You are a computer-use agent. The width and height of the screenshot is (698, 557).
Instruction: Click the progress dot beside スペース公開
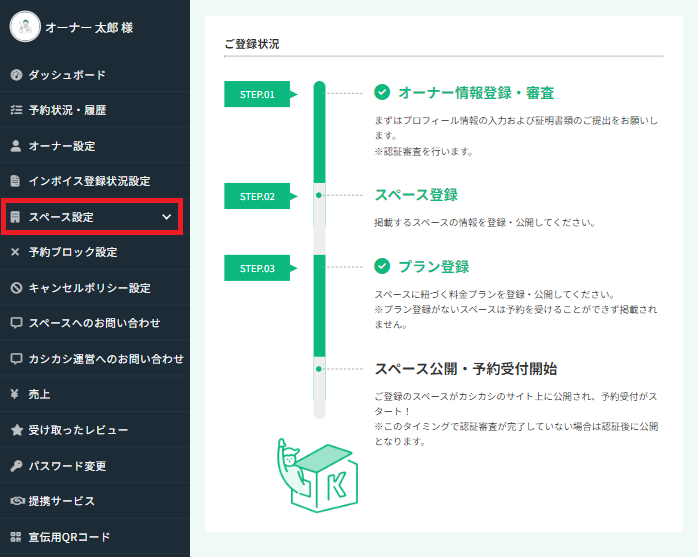[x=319, y=369]
